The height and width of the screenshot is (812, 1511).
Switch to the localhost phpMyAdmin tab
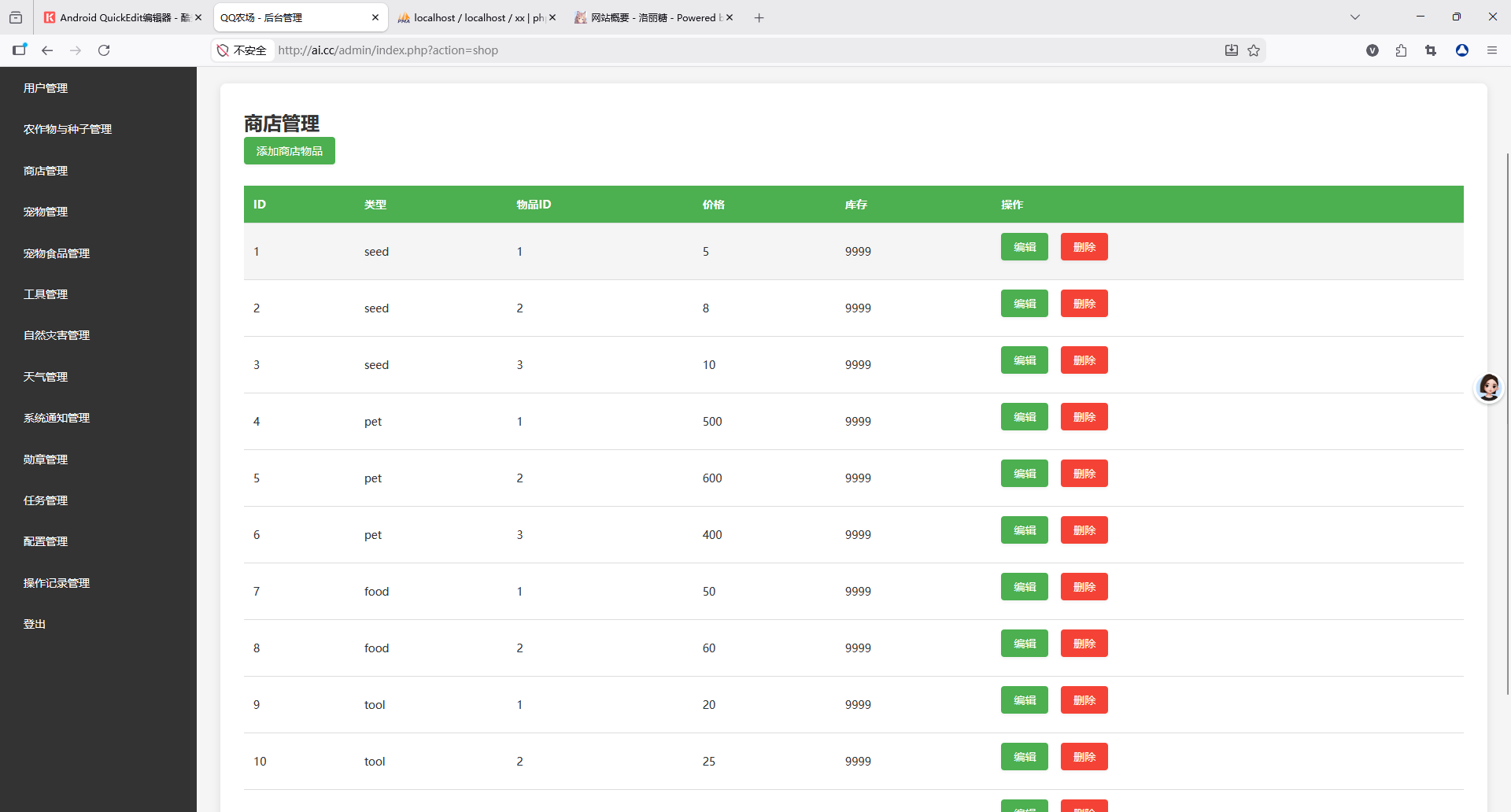[x=471, y=17]
